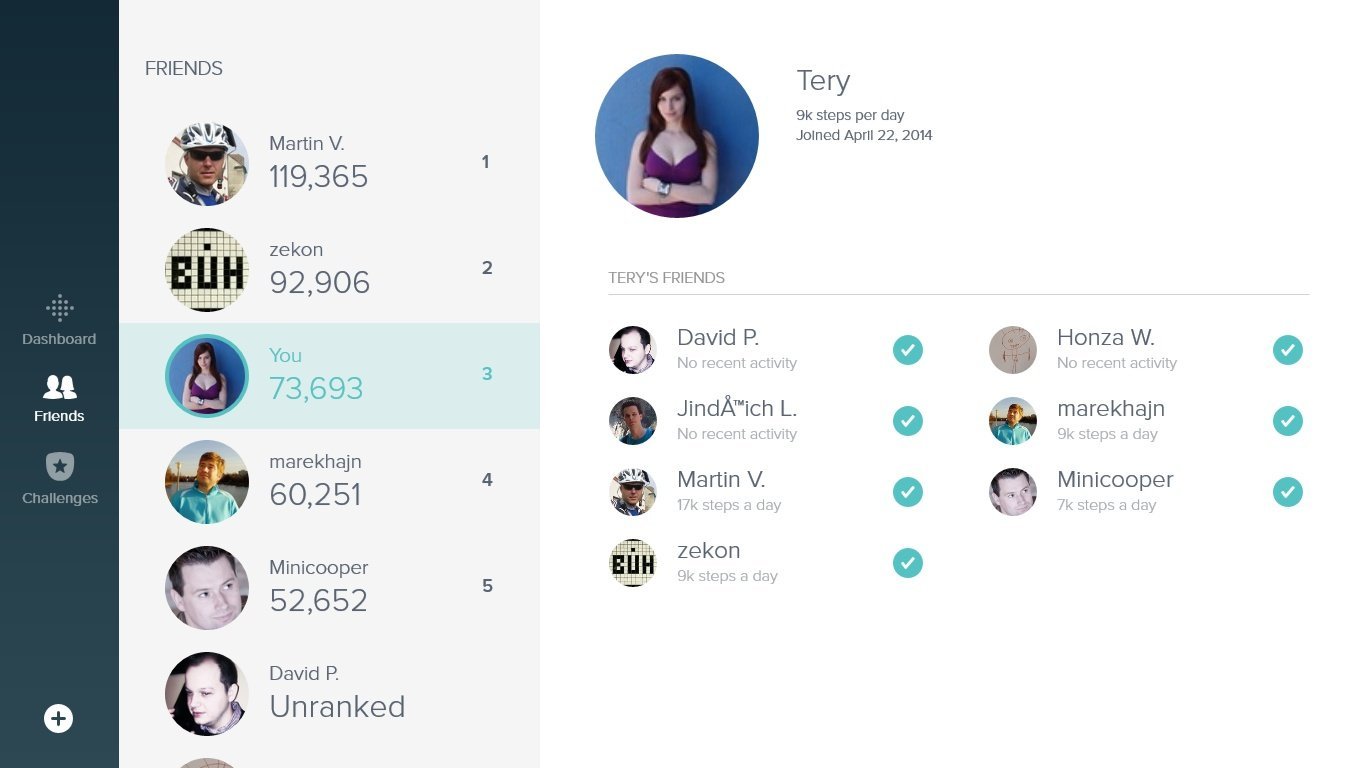Toggle the friend checkmark for David P.

tap(908, 350)
